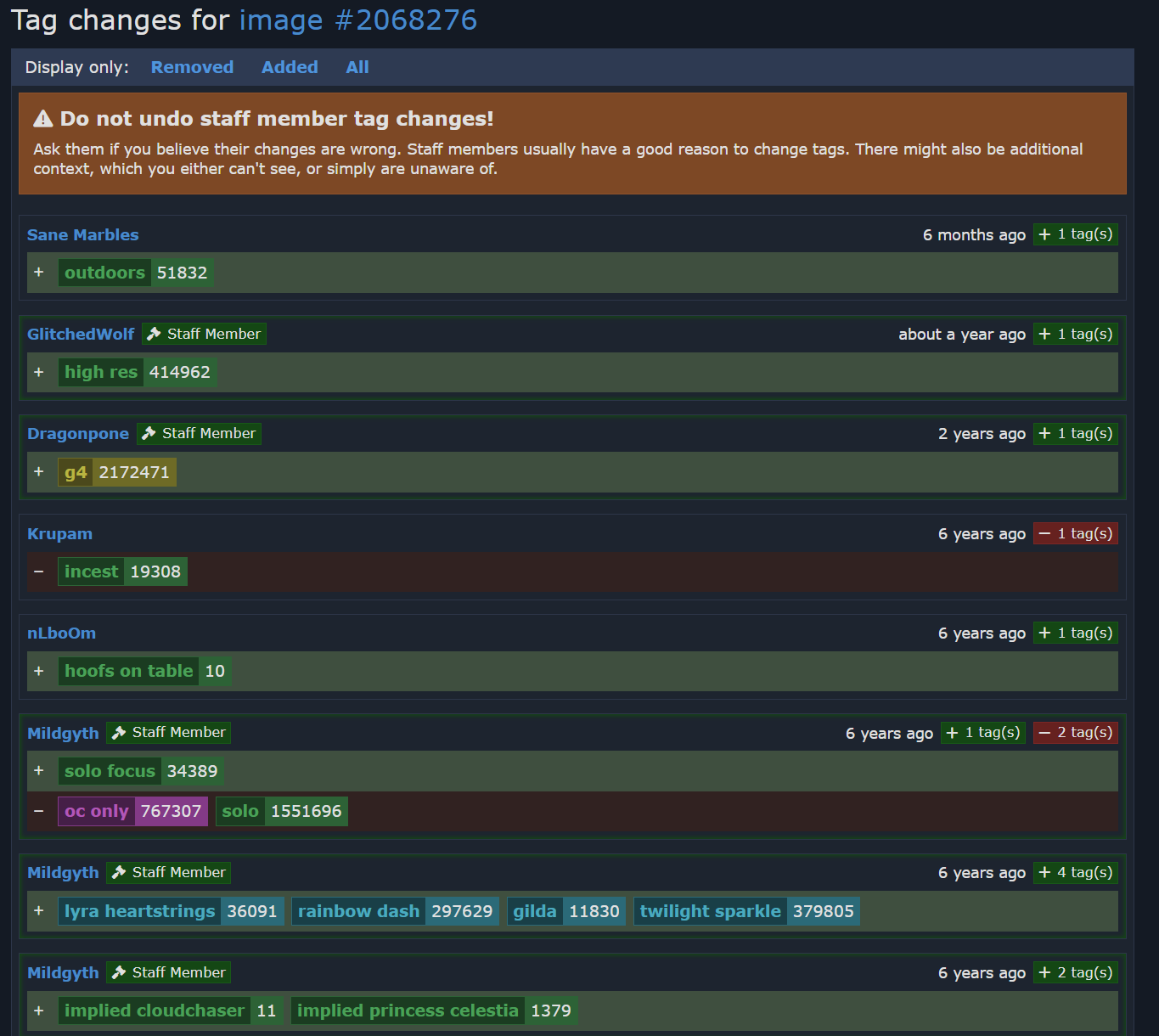
Task: Click plus icon in hoofs on table row
Action: coord(38,671)
